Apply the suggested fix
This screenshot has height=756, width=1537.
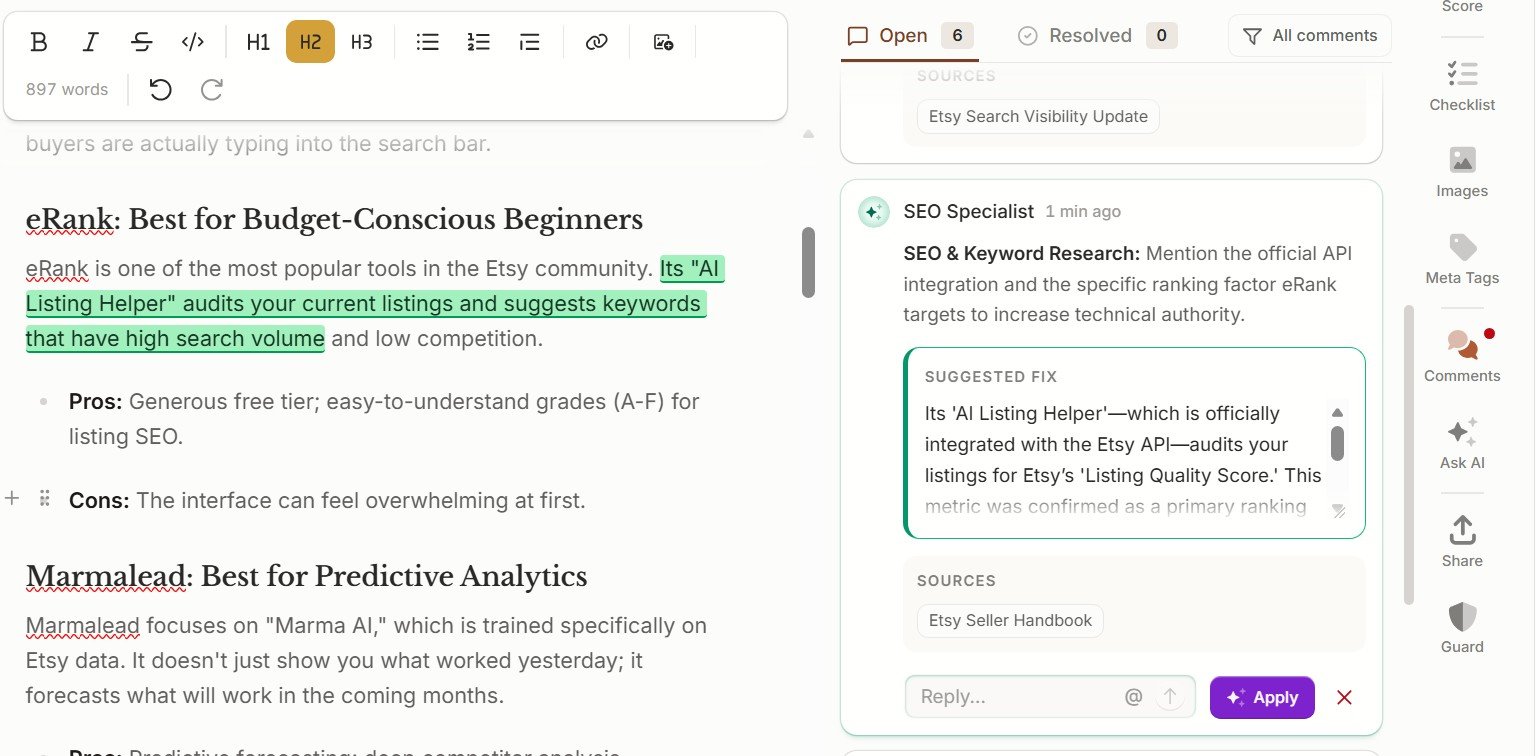(x=1262, y=698)
